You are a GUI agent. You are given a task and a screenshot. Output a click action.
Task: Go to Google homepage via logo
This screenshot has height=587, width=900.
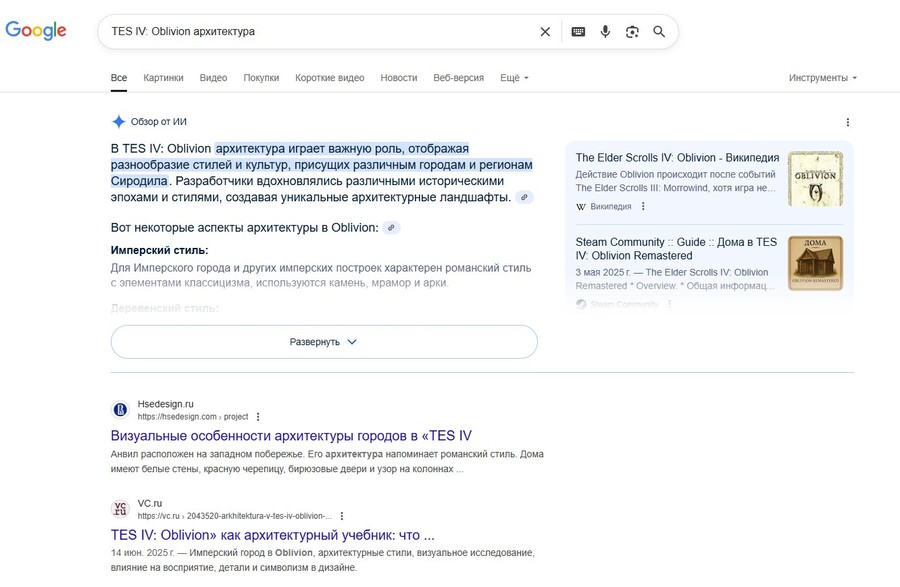[x=36, y=31]
